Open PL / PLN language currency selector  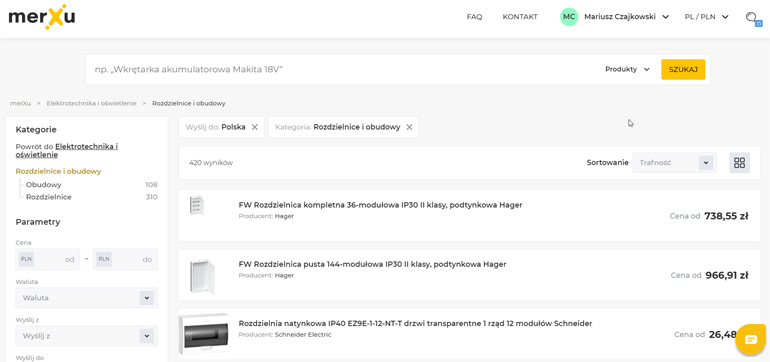click(x=707, y=17)
